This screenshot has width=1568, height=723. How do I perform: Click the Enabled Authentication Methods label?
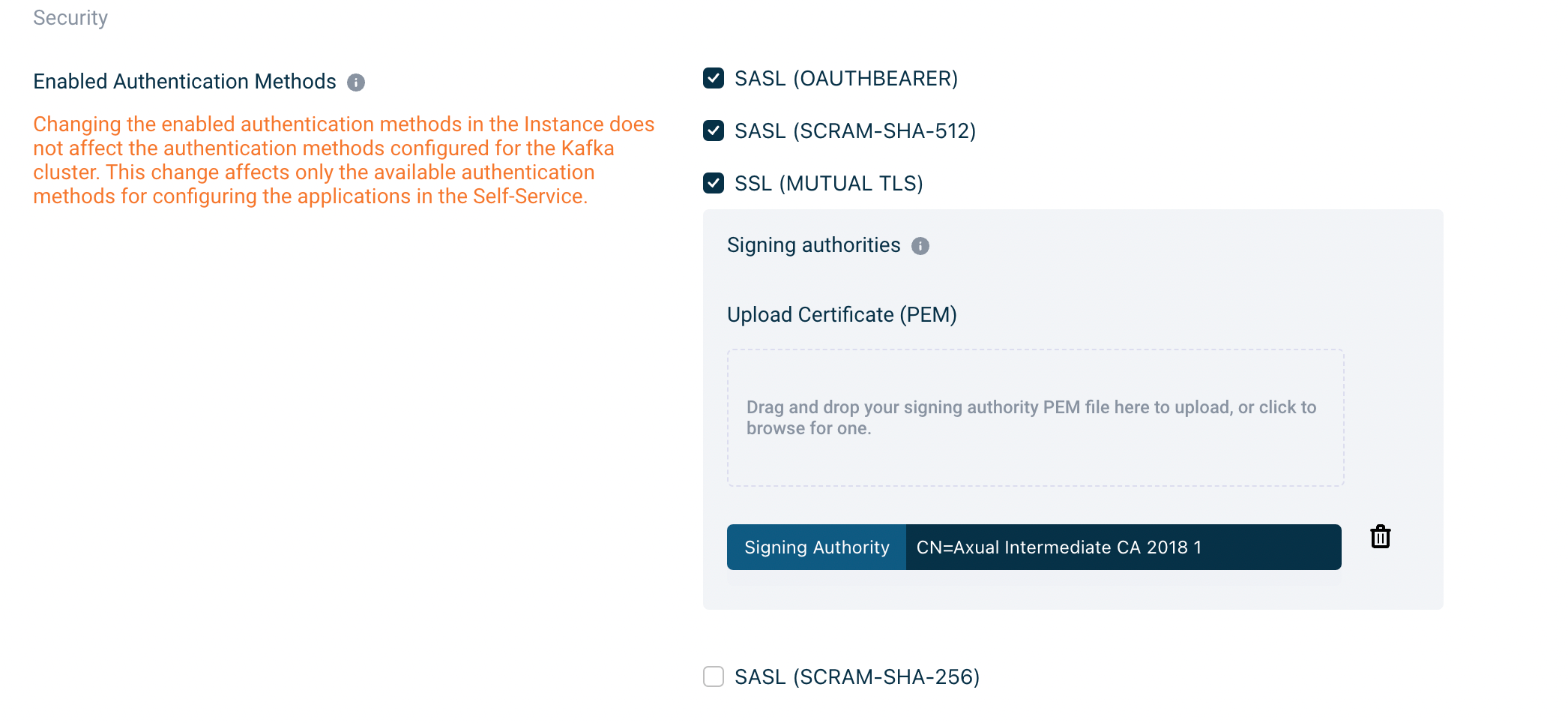click(184, 82)
